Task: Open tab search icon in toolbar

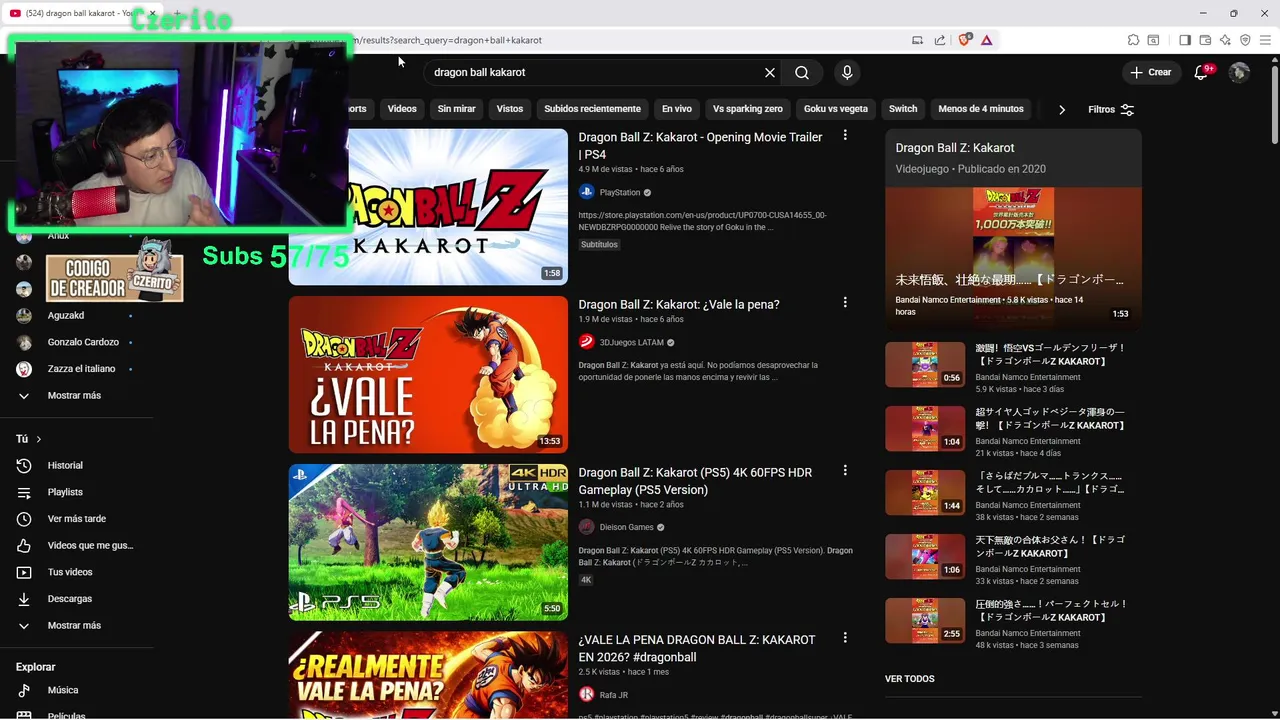Action: 1153,40
